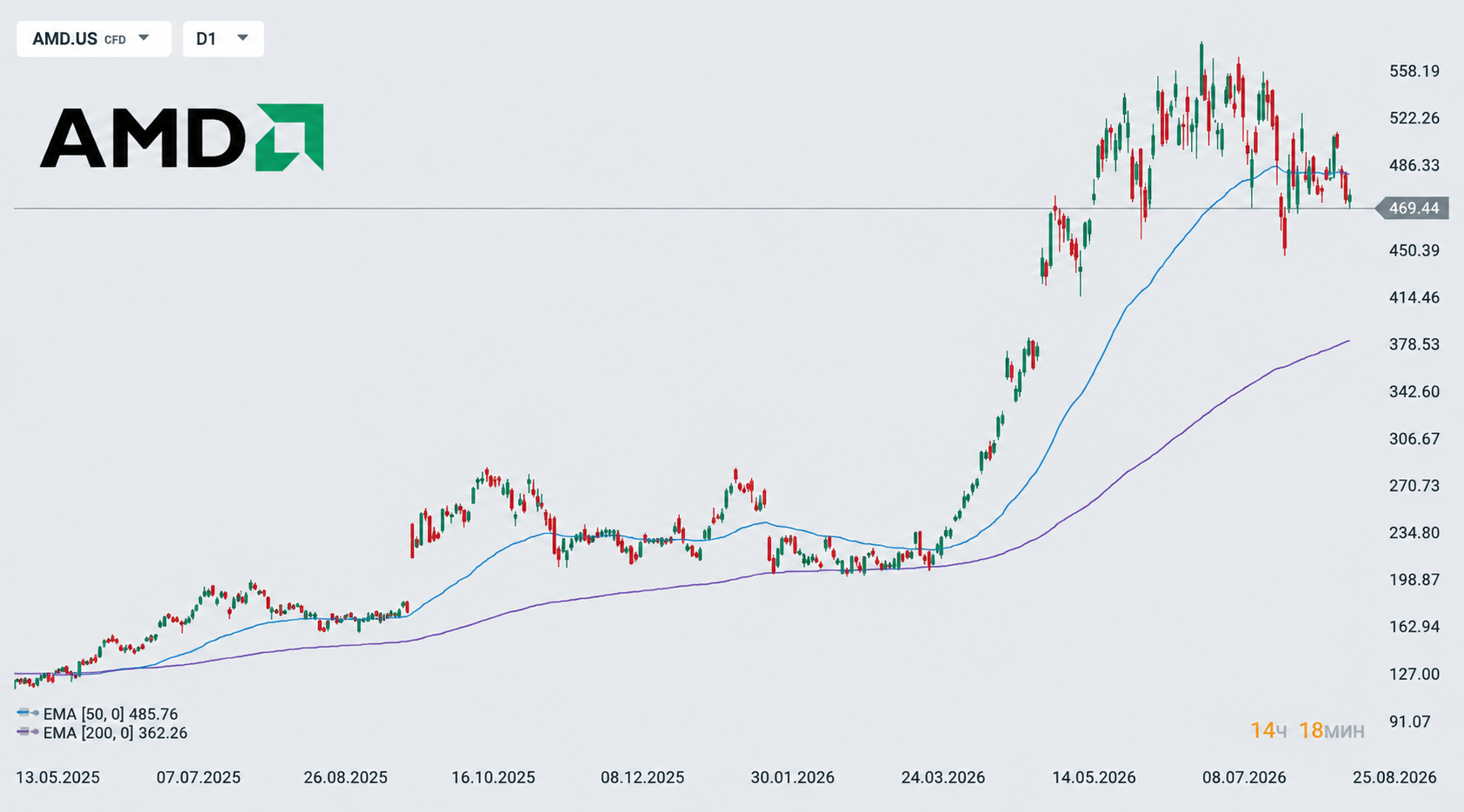Click the 522.26 price axis label
The image size is (1464, 812).
(x=1414, y=118)
